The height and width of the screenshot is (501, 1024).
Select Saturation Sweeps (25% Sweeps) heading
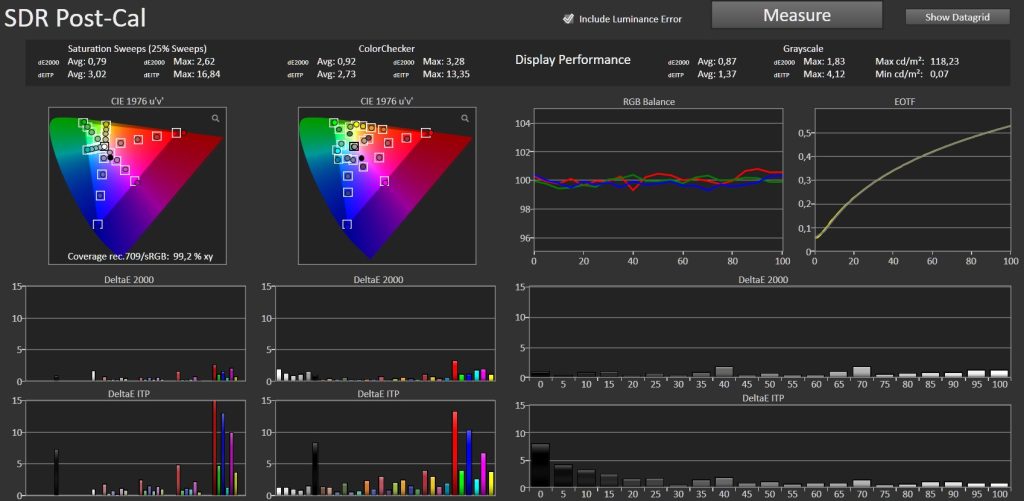click(x=137, y=49)
